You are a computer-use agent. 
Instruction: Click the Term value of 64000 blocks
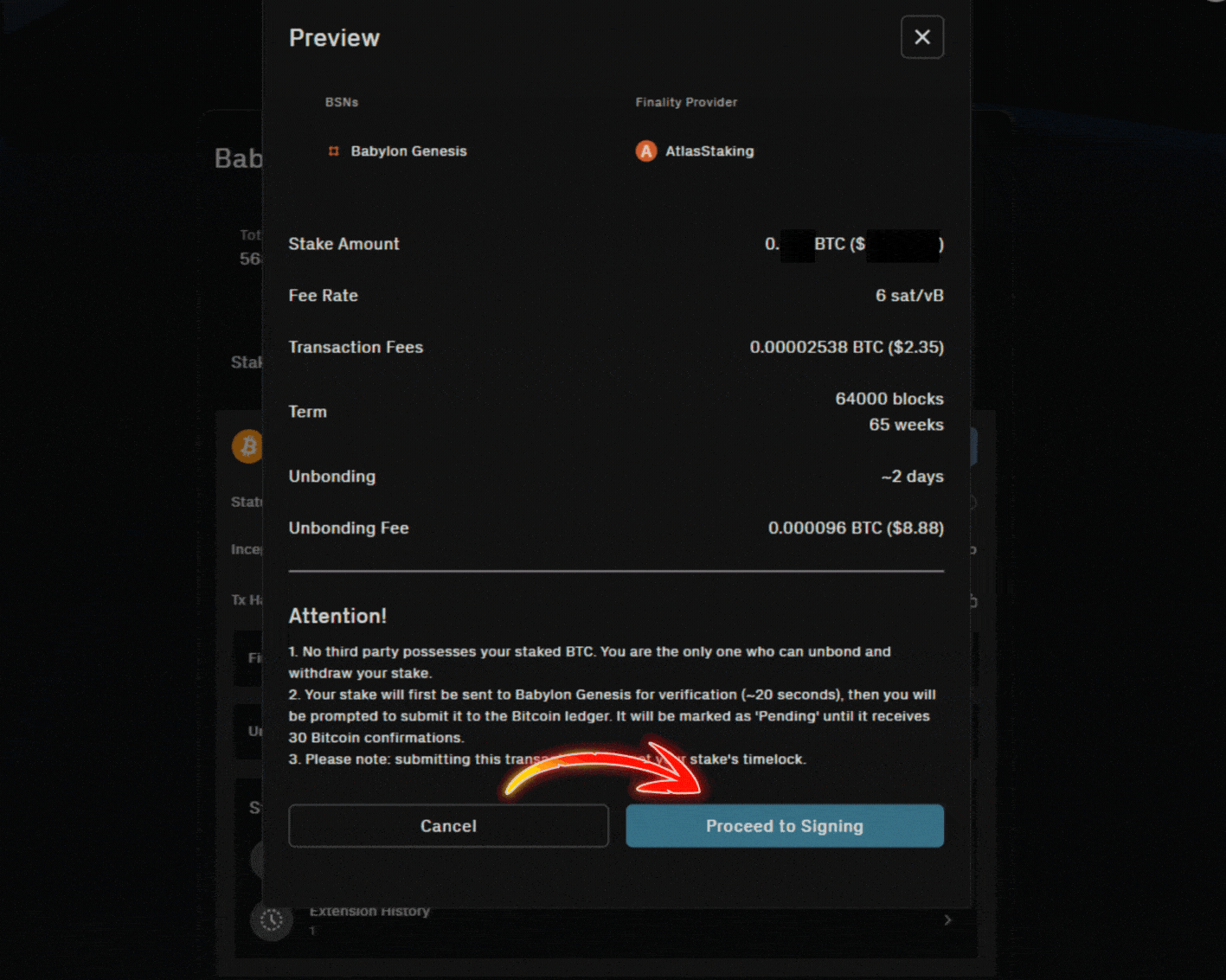[x=889, y=399]
